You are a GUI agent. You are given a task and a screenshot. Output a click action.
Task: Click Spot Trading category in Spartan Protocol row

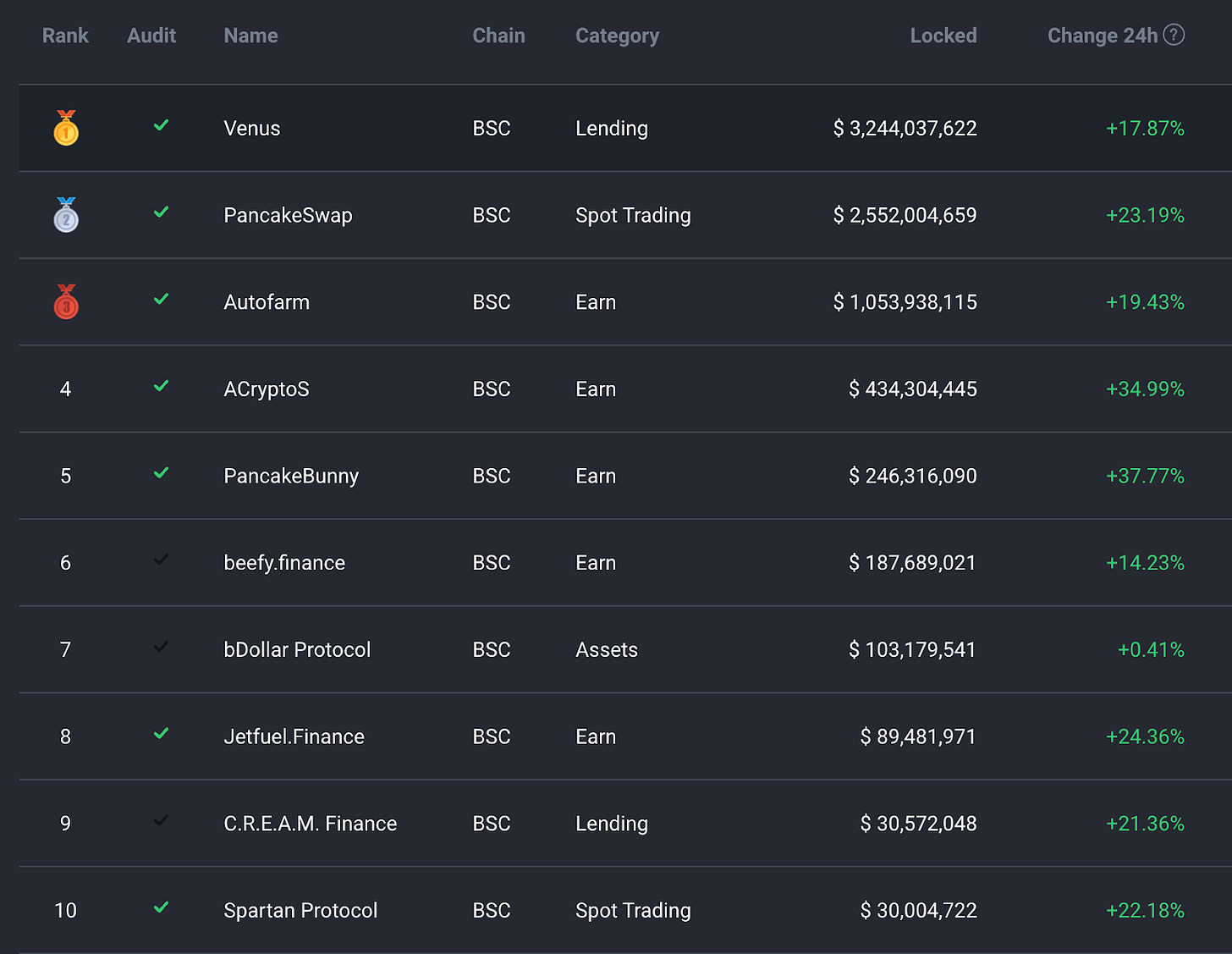coord(633,911)
